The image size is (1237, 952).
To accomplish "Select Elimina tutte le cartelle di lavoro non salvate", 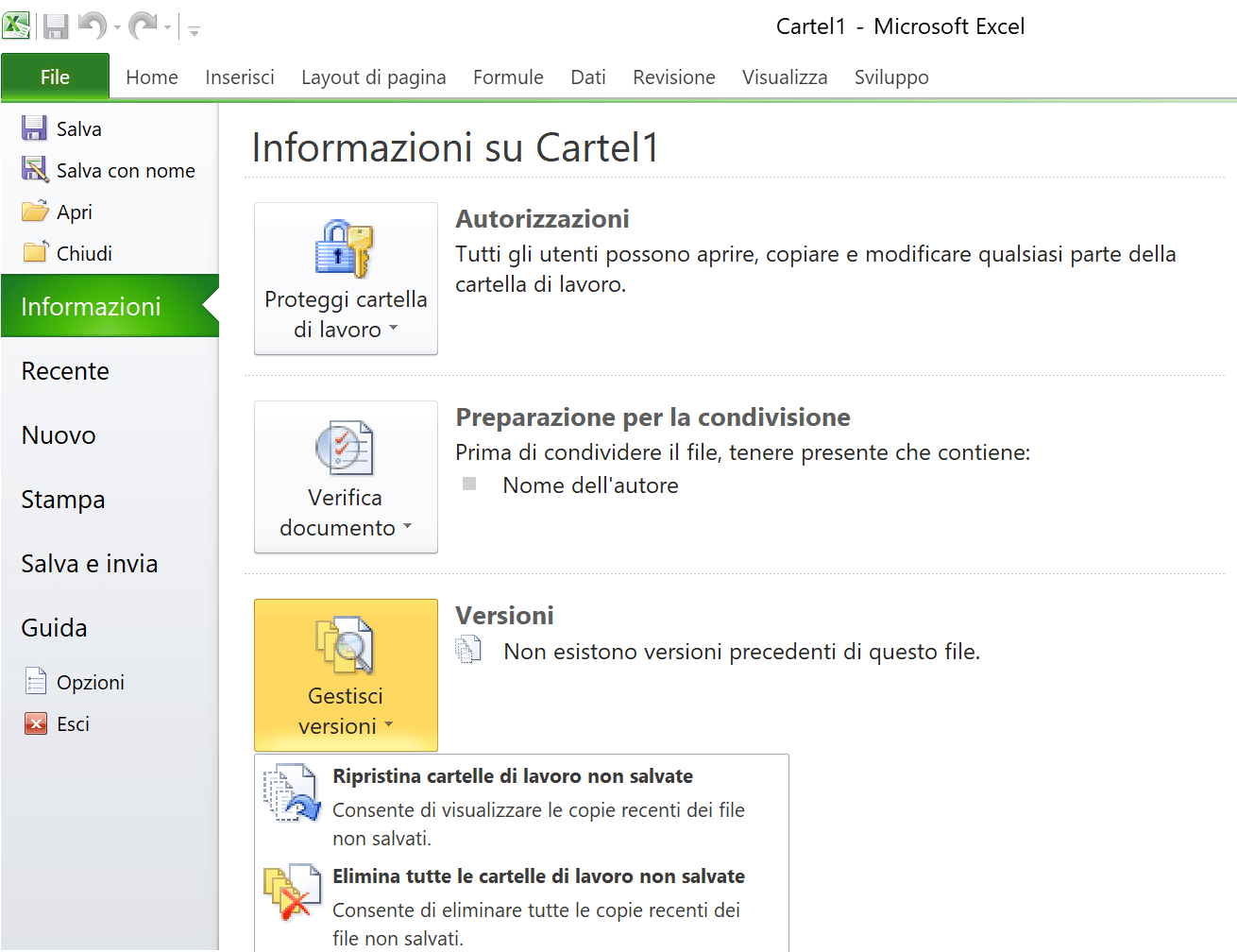I will [x=538, y=876].
